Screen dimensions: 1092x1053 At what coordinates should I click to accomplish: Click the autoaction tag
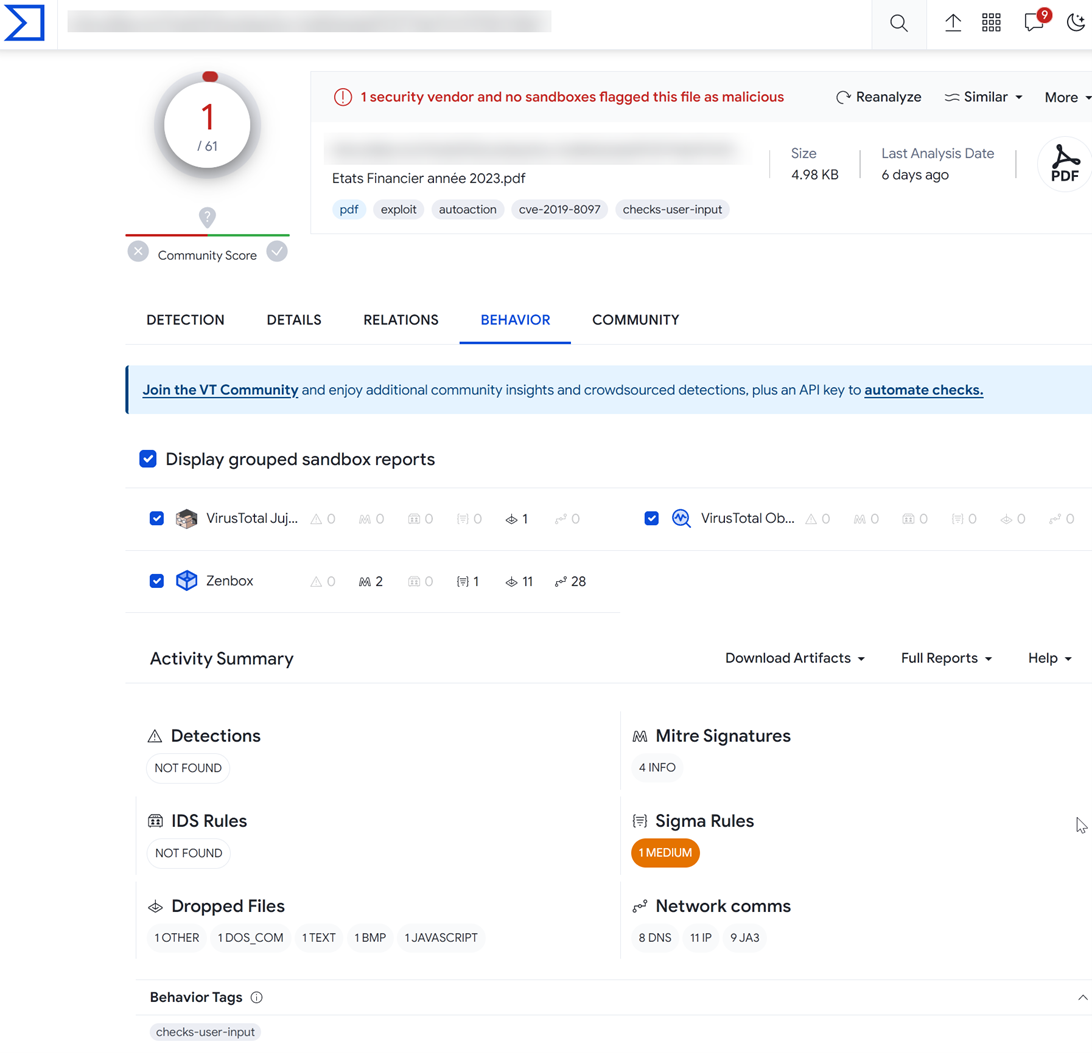(x=467, y=210)
